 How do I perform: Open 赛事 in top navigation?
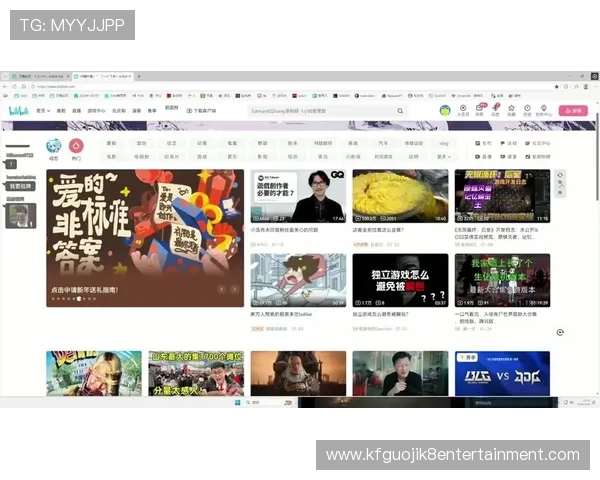click(x=152, y=111)
